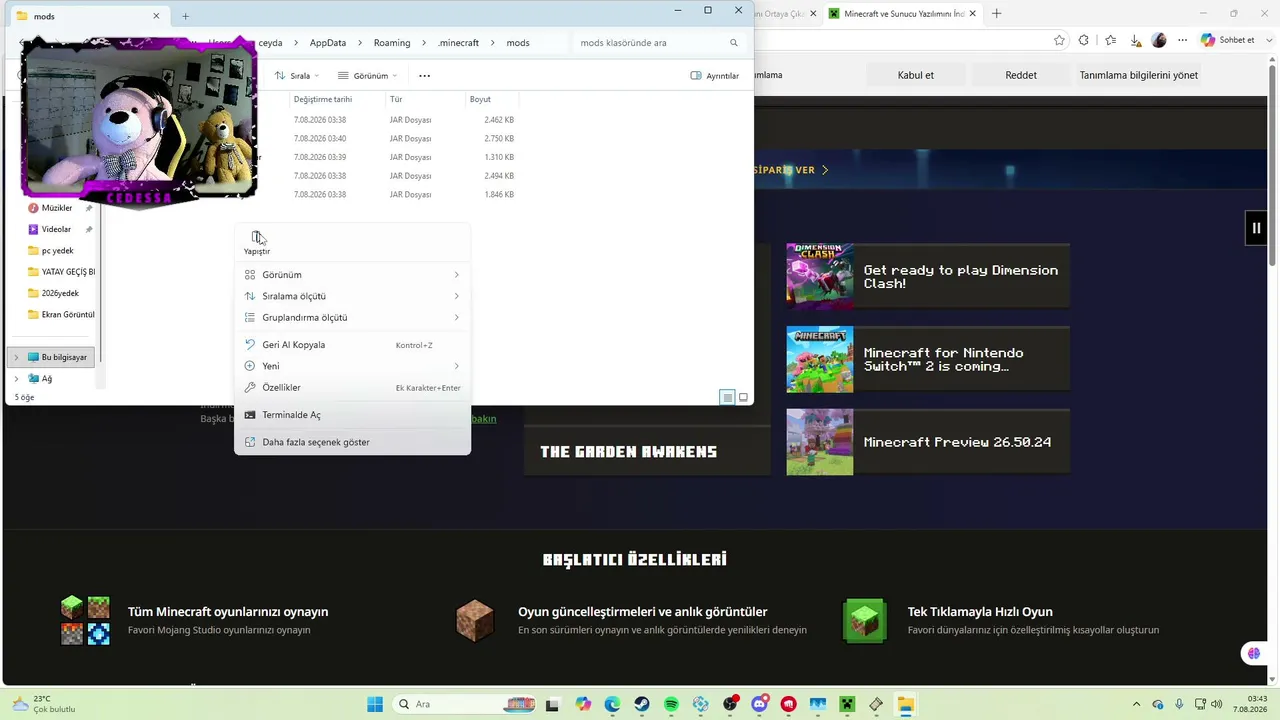Click Reddet cookie button in browser
The height and width of the screenshot is (720, 1280).
(1021, 75)
